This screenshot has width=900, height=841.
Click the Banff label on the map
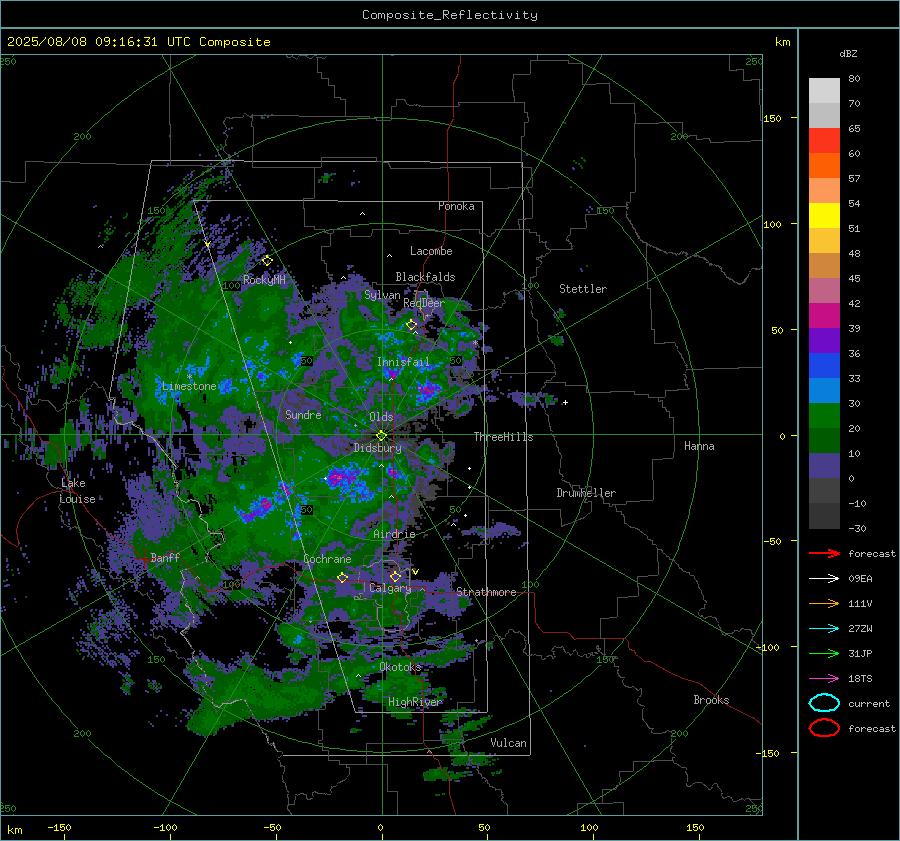click(165, 558)
